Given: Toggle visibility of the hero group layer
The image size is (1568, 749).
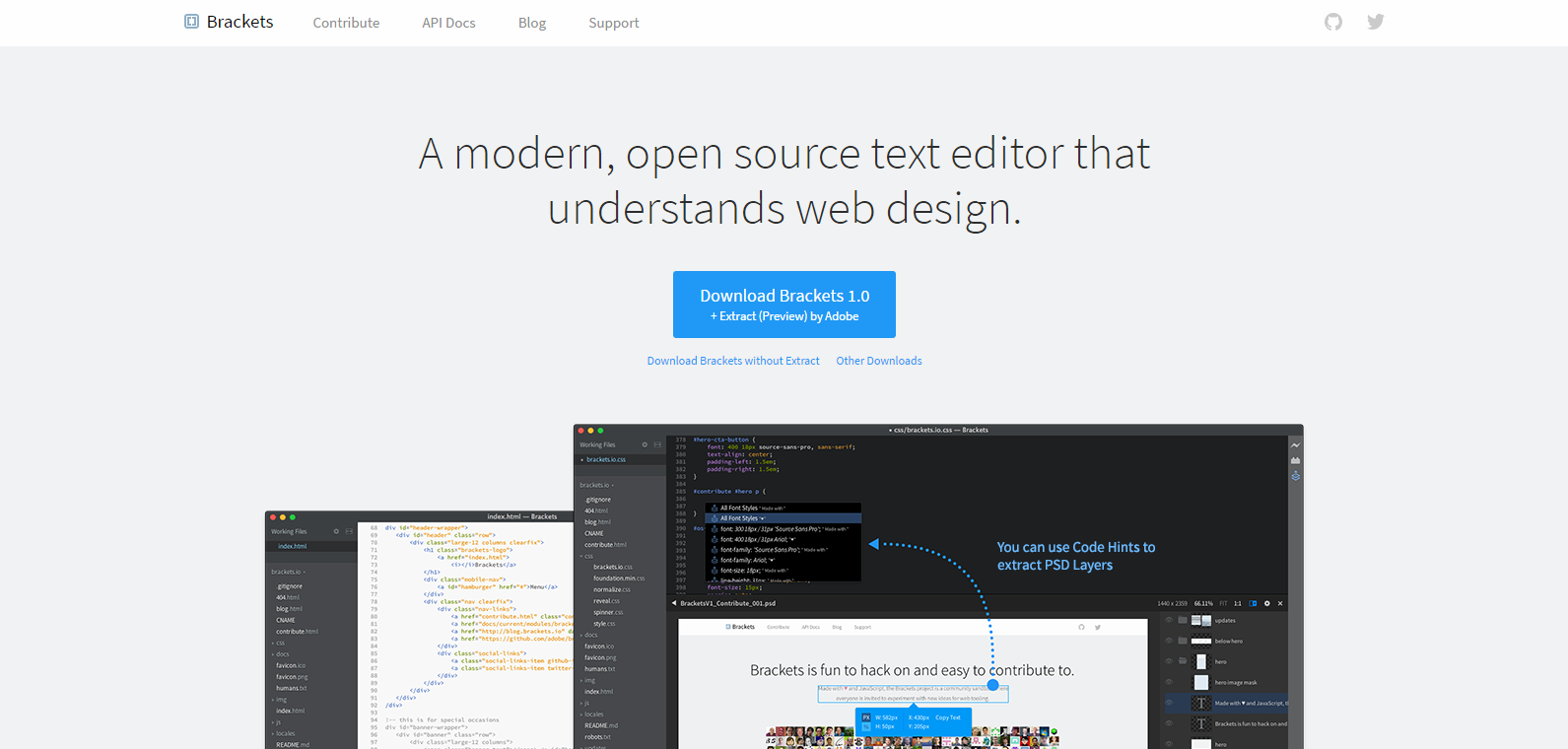Looking at the screenshot, I should tap(1169, 661).
